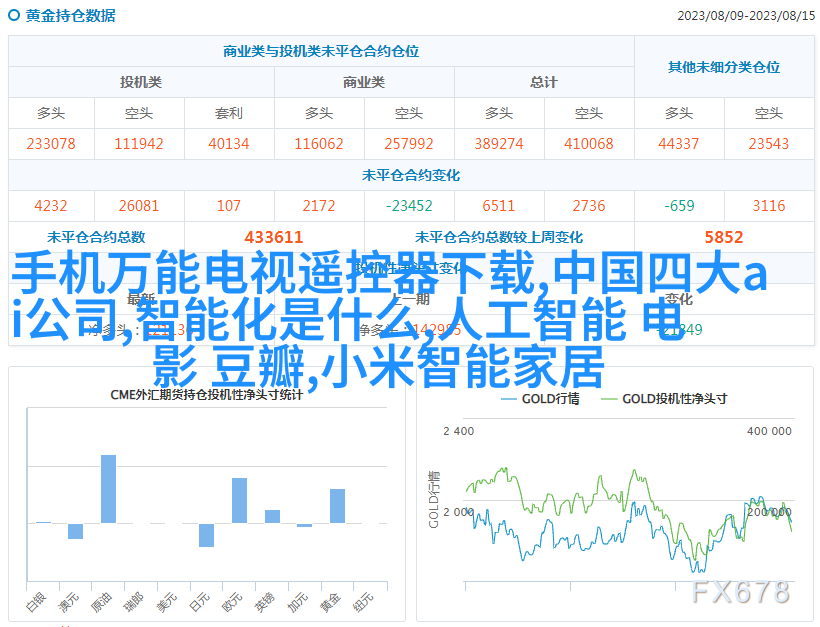This screenshot has height=627, width=820.
Task: Click 多头 header under 商业类
Action: (319, 113)
